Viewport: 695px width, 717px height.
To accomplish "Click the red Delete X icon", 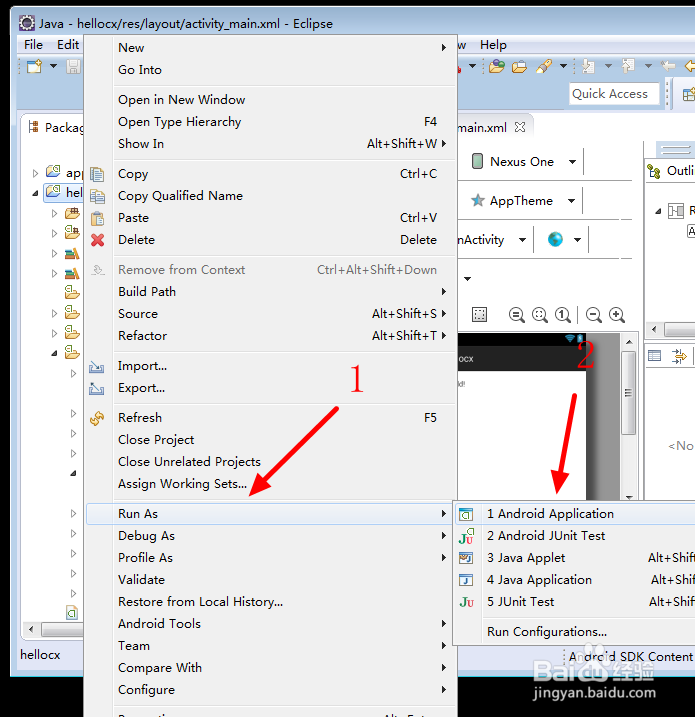I will click(x=97, y=240).
